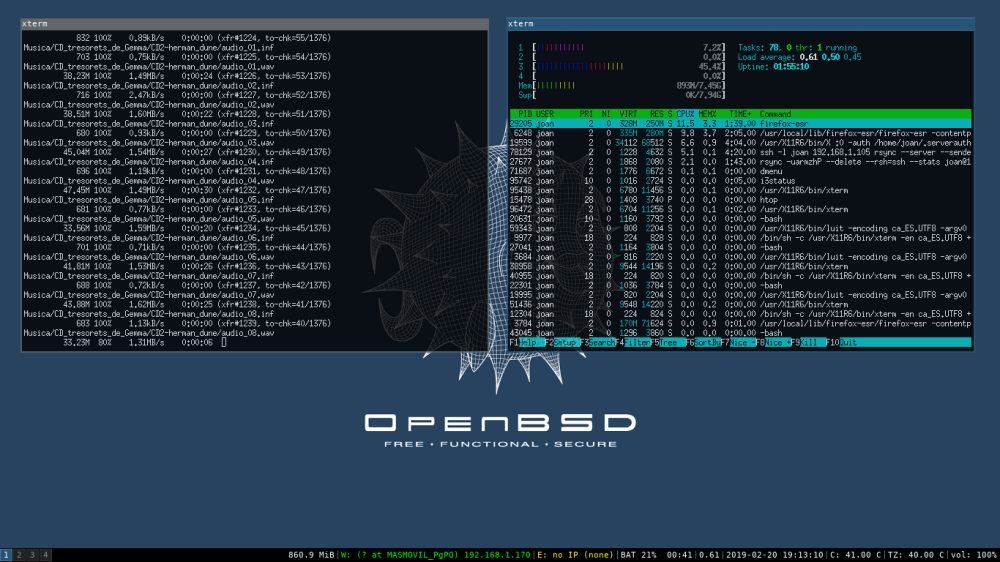Click the PID column header
Image resolution: width=1000 pixels, height=562 pixels.
click(x=523, y=114)
